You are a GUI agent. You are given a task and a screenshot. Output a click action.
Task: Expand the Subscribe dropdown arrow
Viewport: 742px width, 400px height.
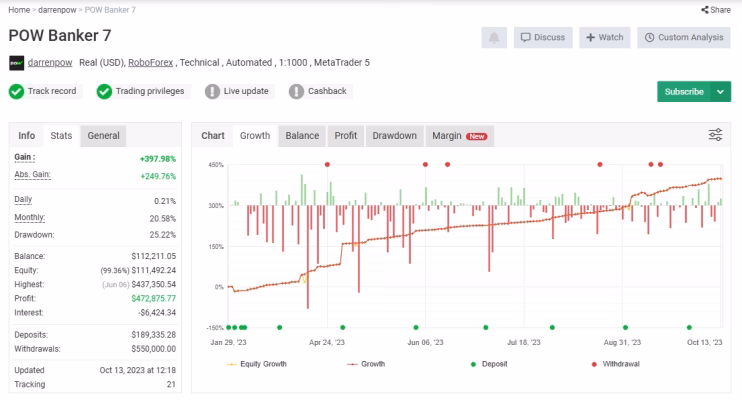click(720, 92)
